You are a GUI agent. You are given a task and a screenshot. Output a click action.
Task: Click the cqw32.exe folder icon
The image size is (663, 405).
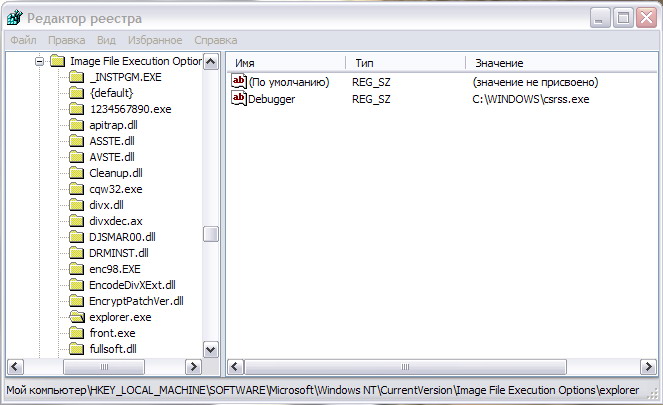(77, 189)
